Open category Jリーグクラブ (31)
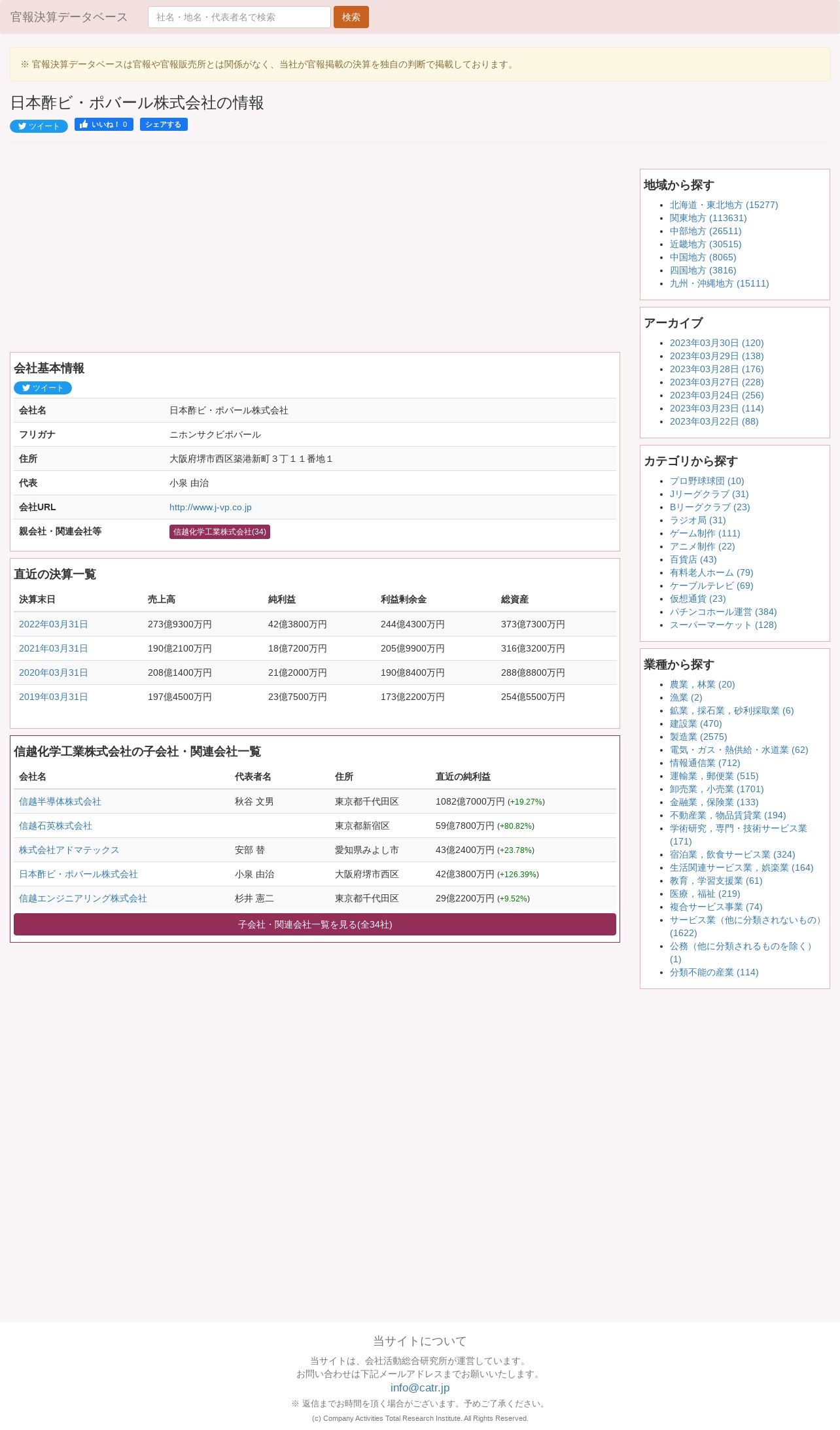Screen dimensions: 840x1430 click(x=709, y=495)
